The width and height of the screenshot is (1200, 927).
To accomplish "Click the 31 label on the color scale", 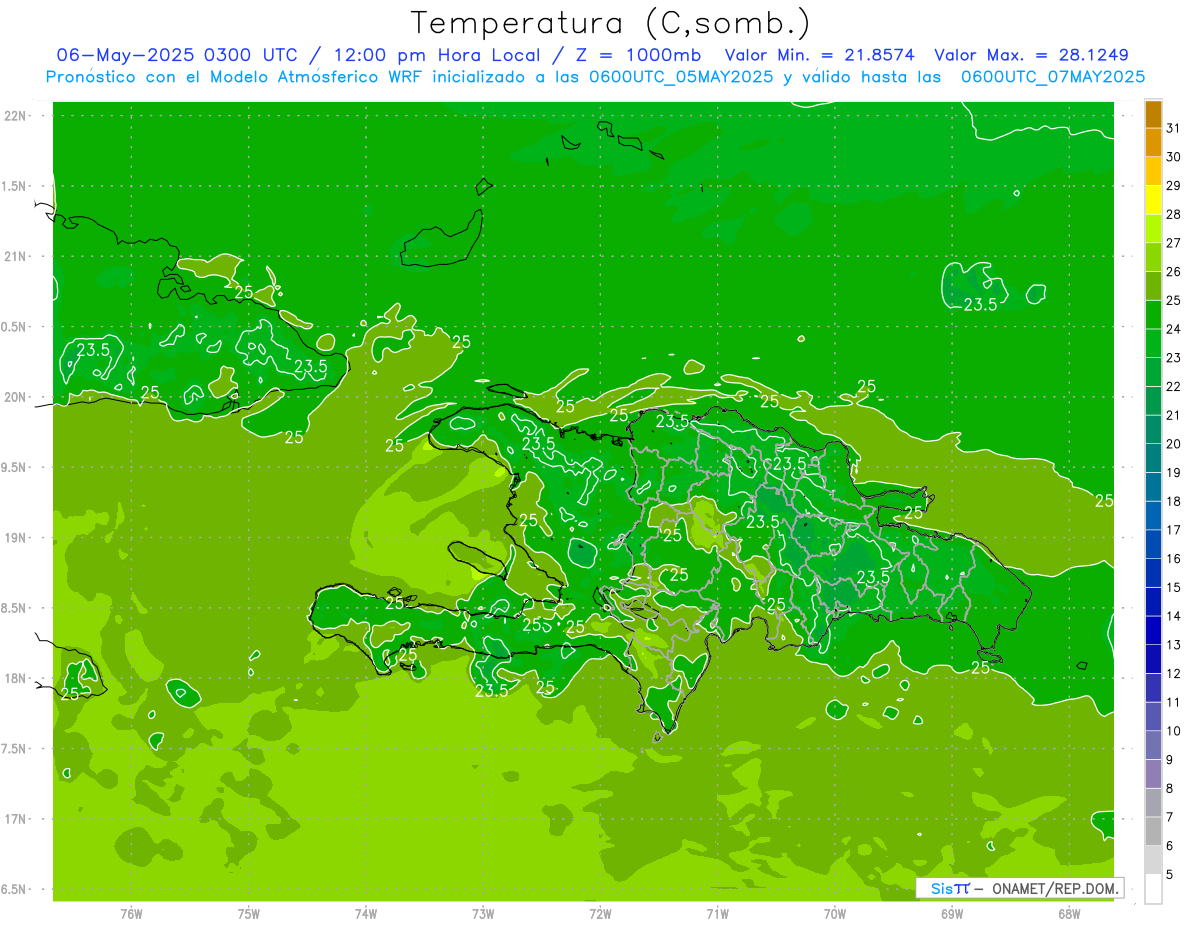I will point(1174,128).
